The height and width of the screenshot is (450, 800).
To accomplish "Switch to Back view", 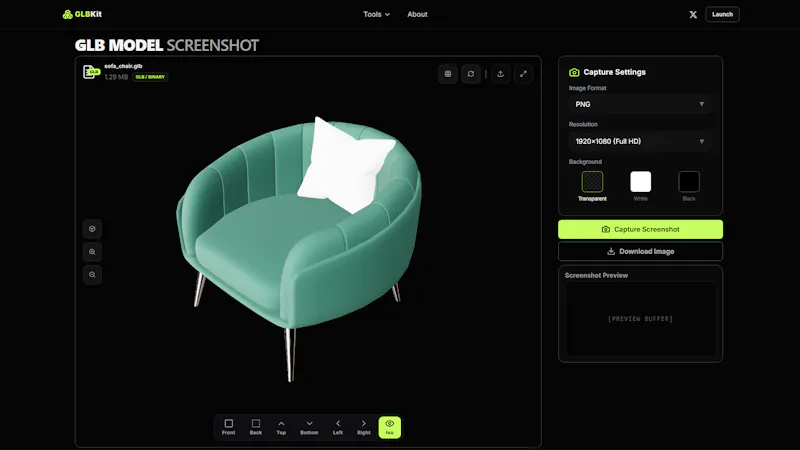I will point(256,427).
